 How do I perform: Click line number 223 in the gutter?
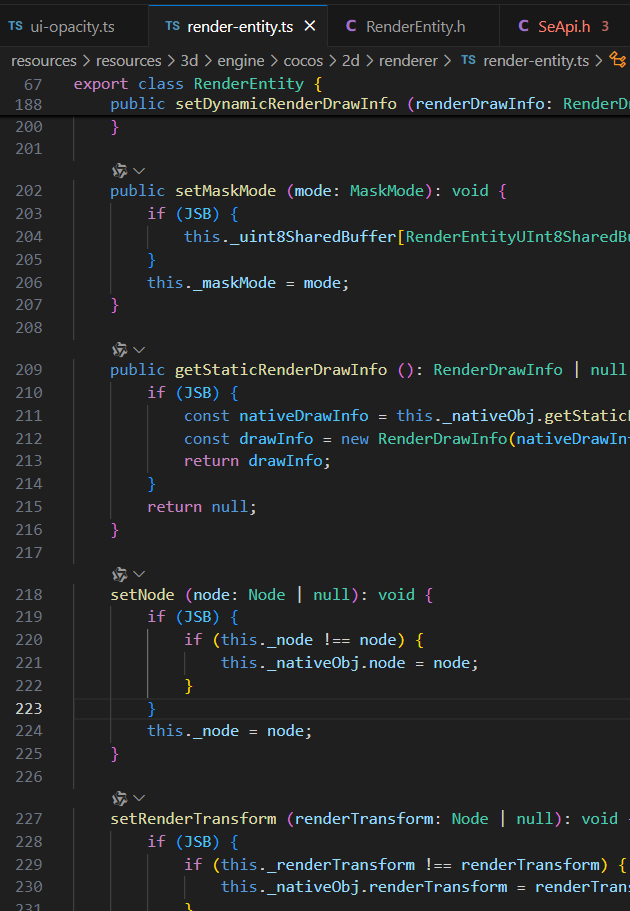click(28, 709)
